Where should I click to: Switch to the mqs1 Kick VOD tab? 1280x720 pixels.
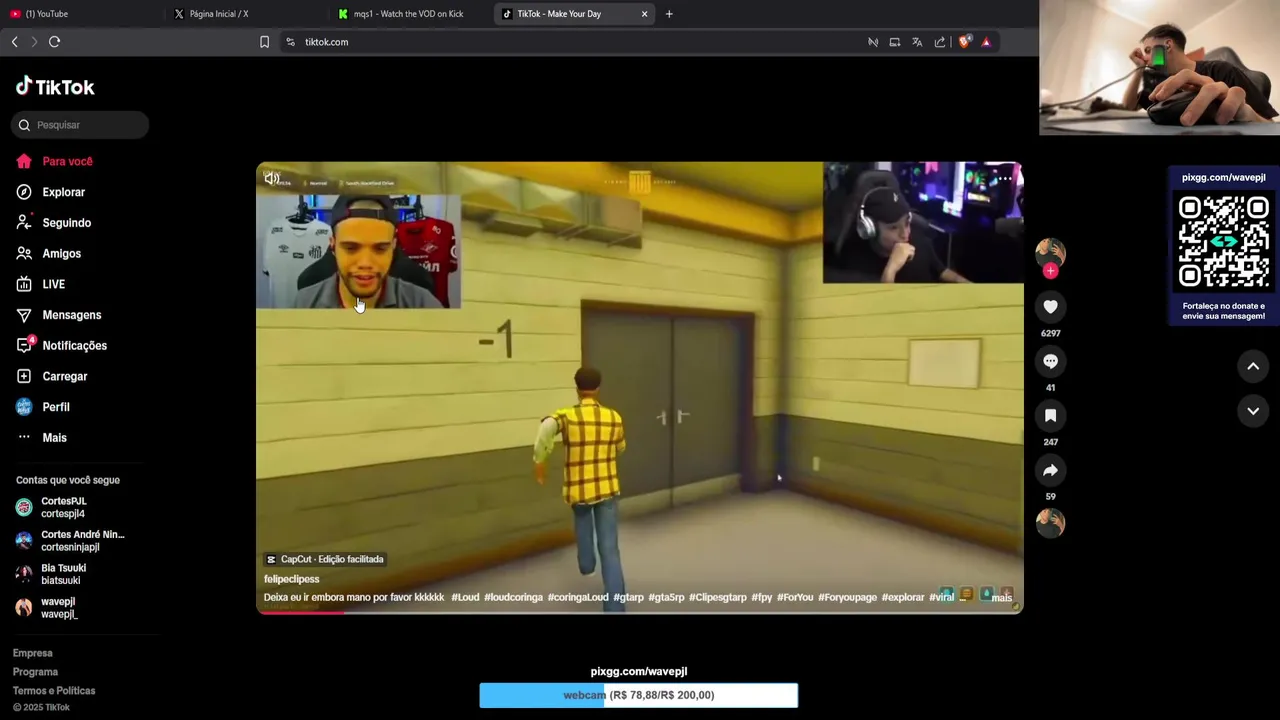pyautogui.click(x=410, y=14)
